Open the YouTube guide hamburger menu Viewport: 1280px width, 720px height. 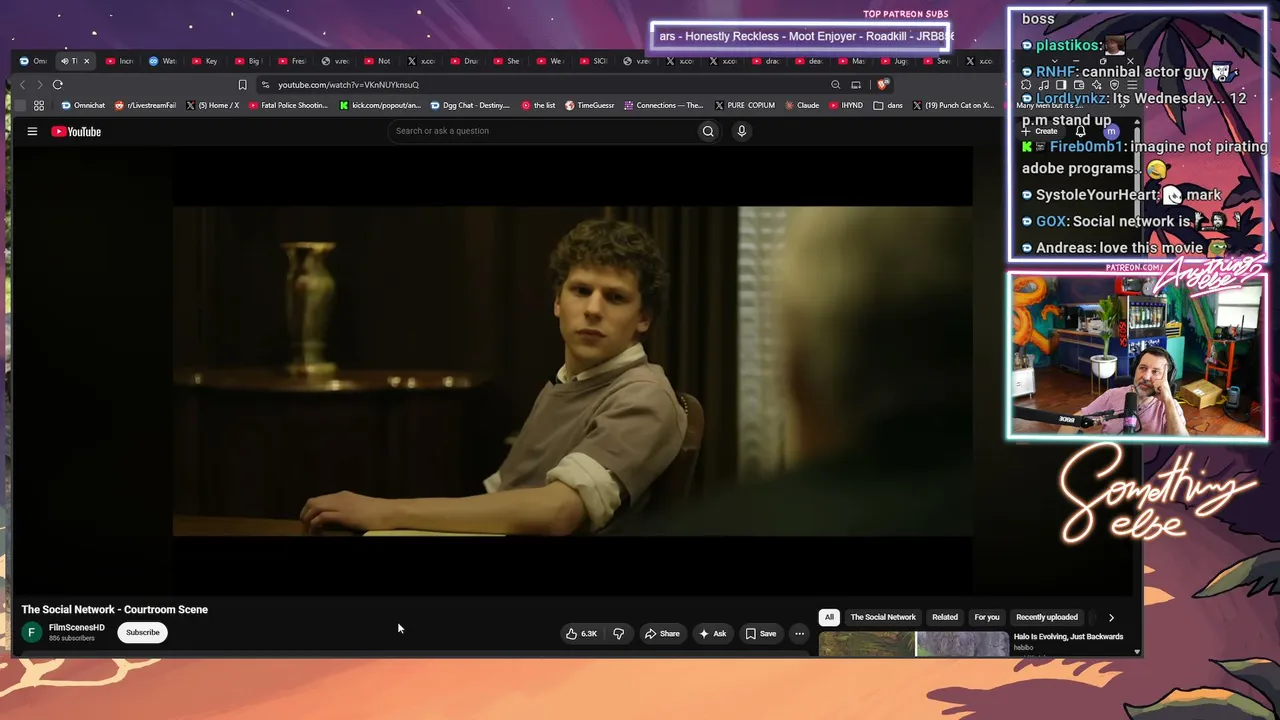(x=32, y=131)
